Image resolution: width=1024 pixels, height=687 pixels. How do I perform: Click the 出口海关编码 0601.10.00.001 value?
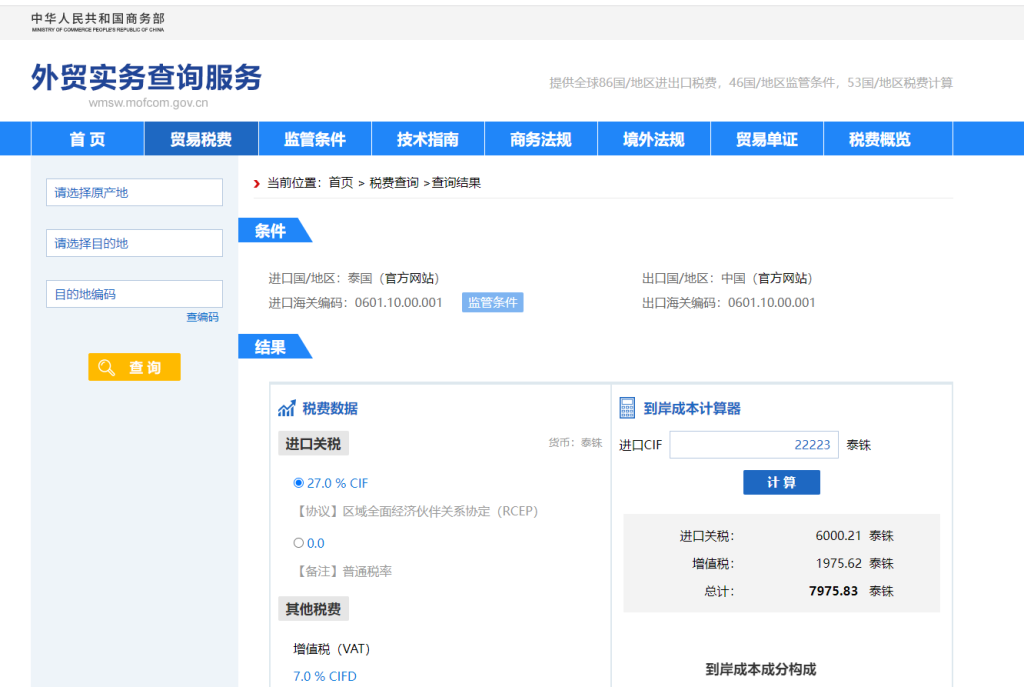coord(772,303)
